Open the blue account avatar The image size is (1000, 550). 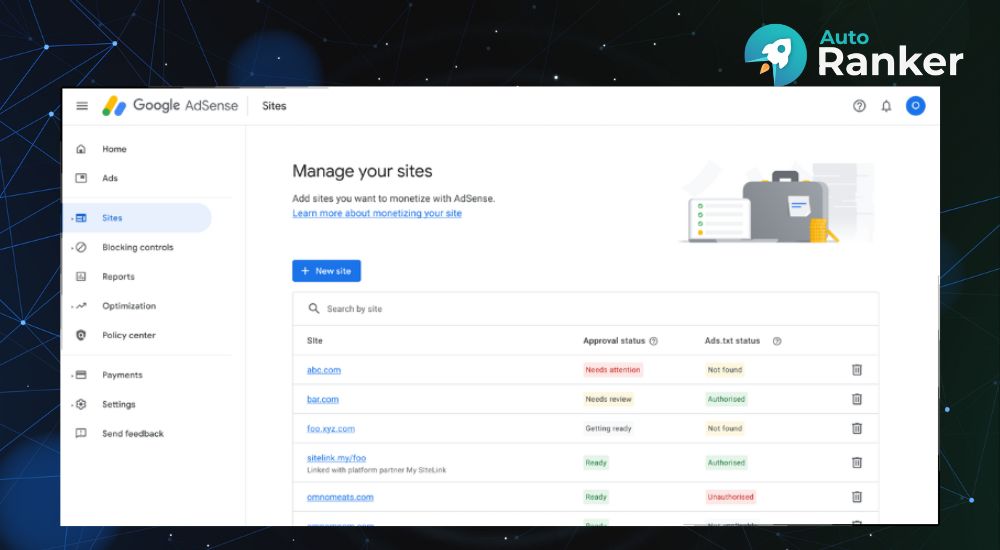(915, 106)
